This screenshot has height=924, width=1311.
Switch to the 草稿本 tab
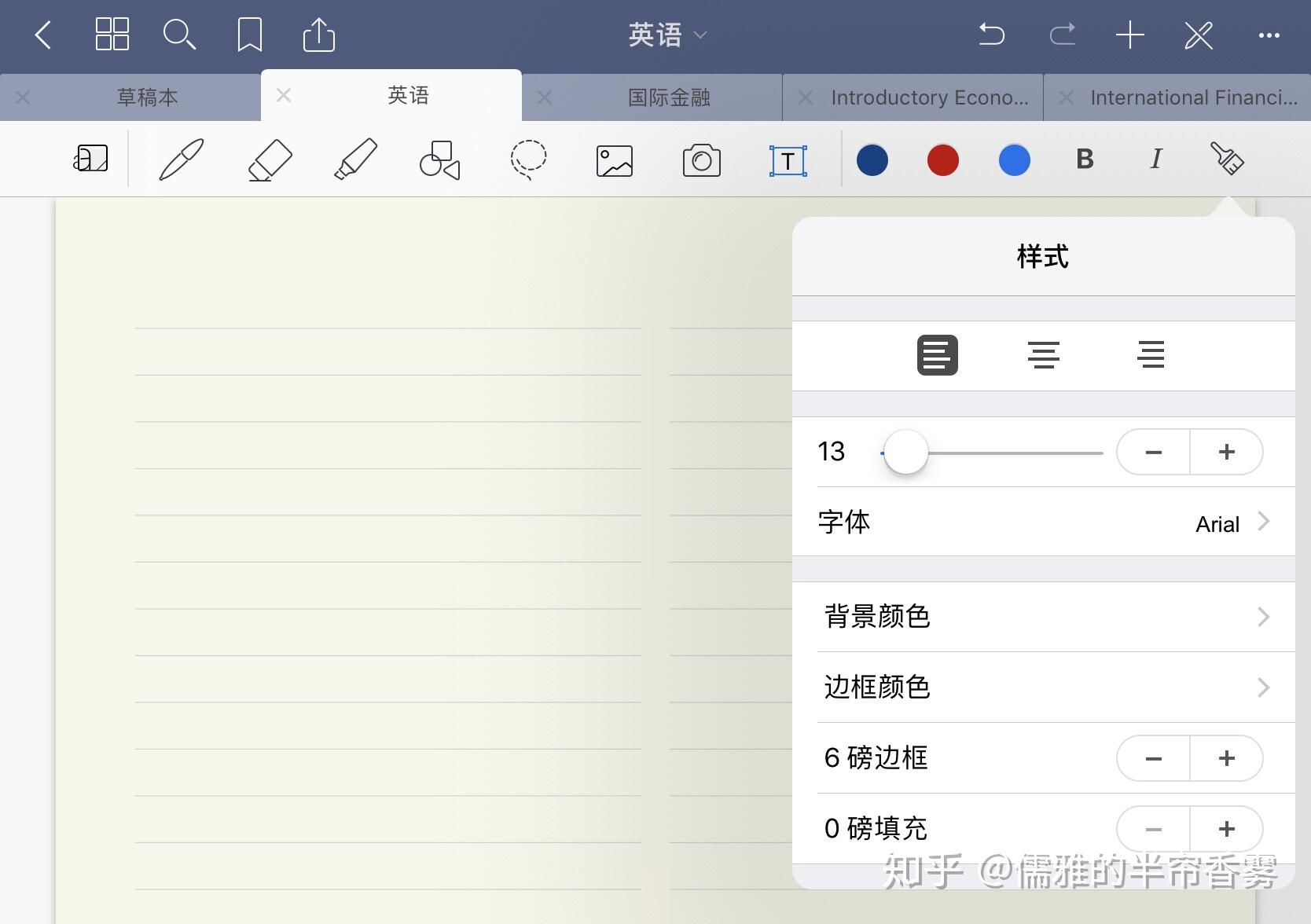tap(146, 96)
